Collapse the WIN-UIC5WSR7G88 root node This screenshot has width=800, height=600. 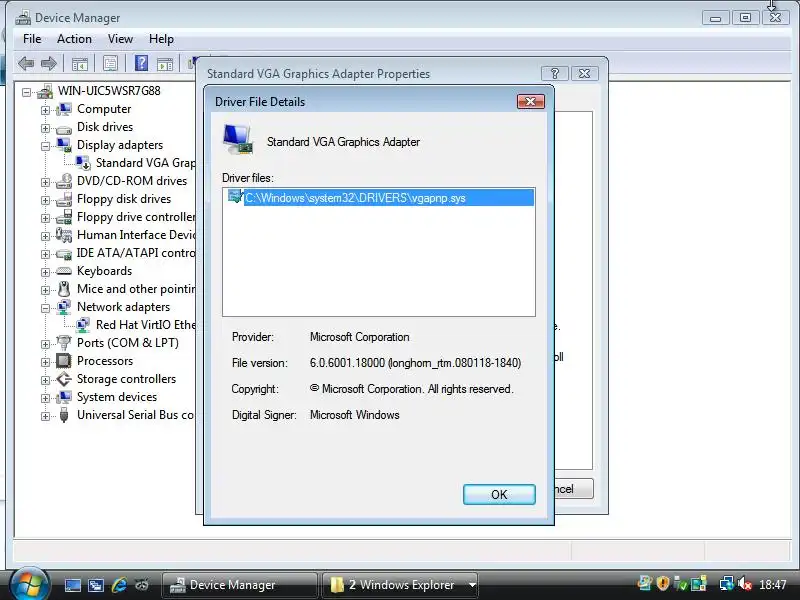[27, 92]
